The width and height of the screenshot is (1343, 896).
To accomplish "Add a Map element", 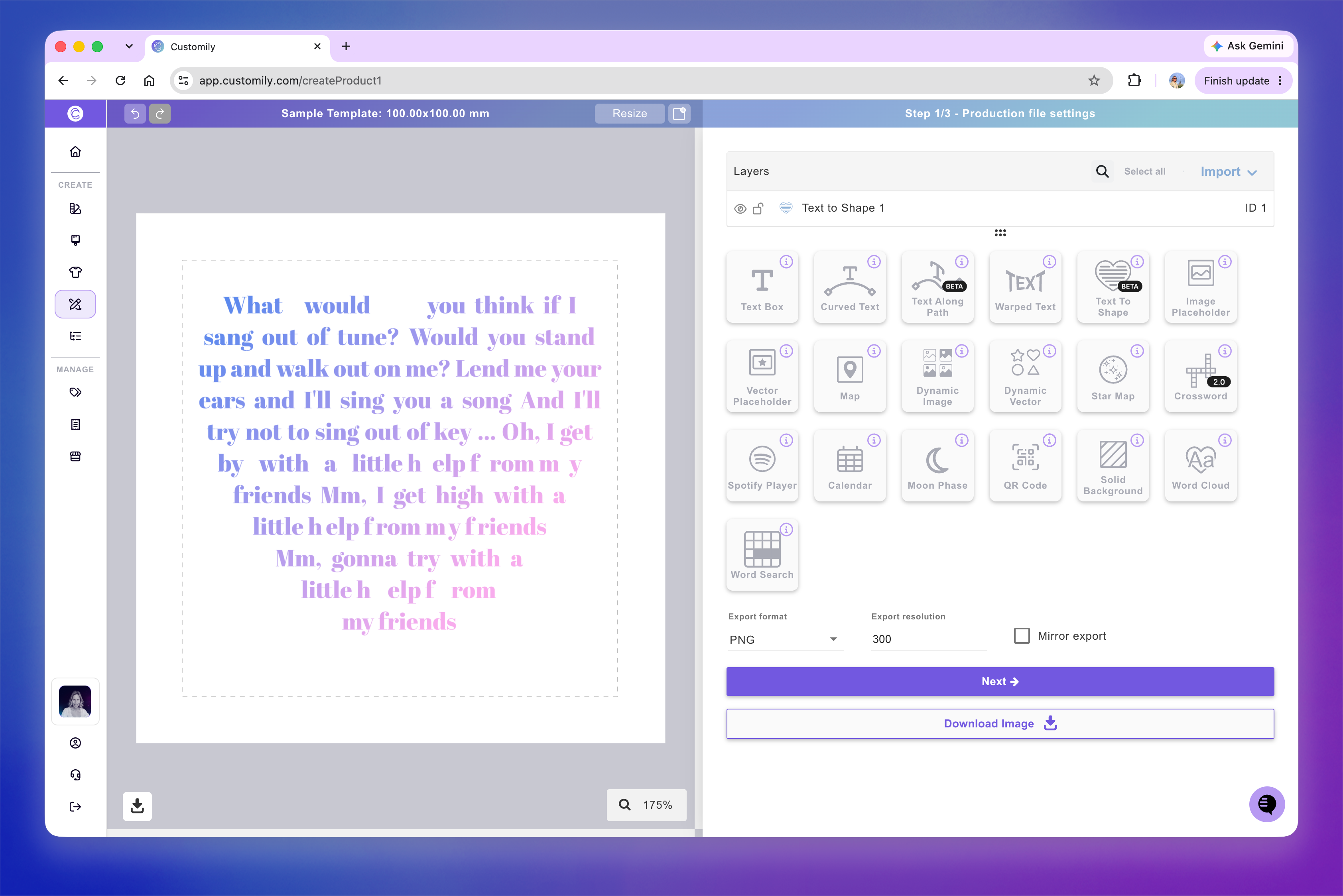I will [850, 377].
